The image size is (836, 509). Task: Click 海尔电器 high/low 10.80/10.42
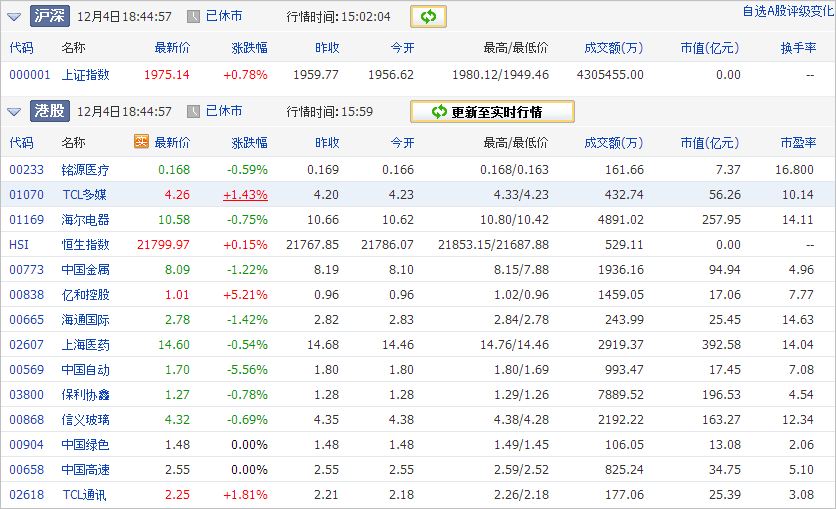coord(514,220)
